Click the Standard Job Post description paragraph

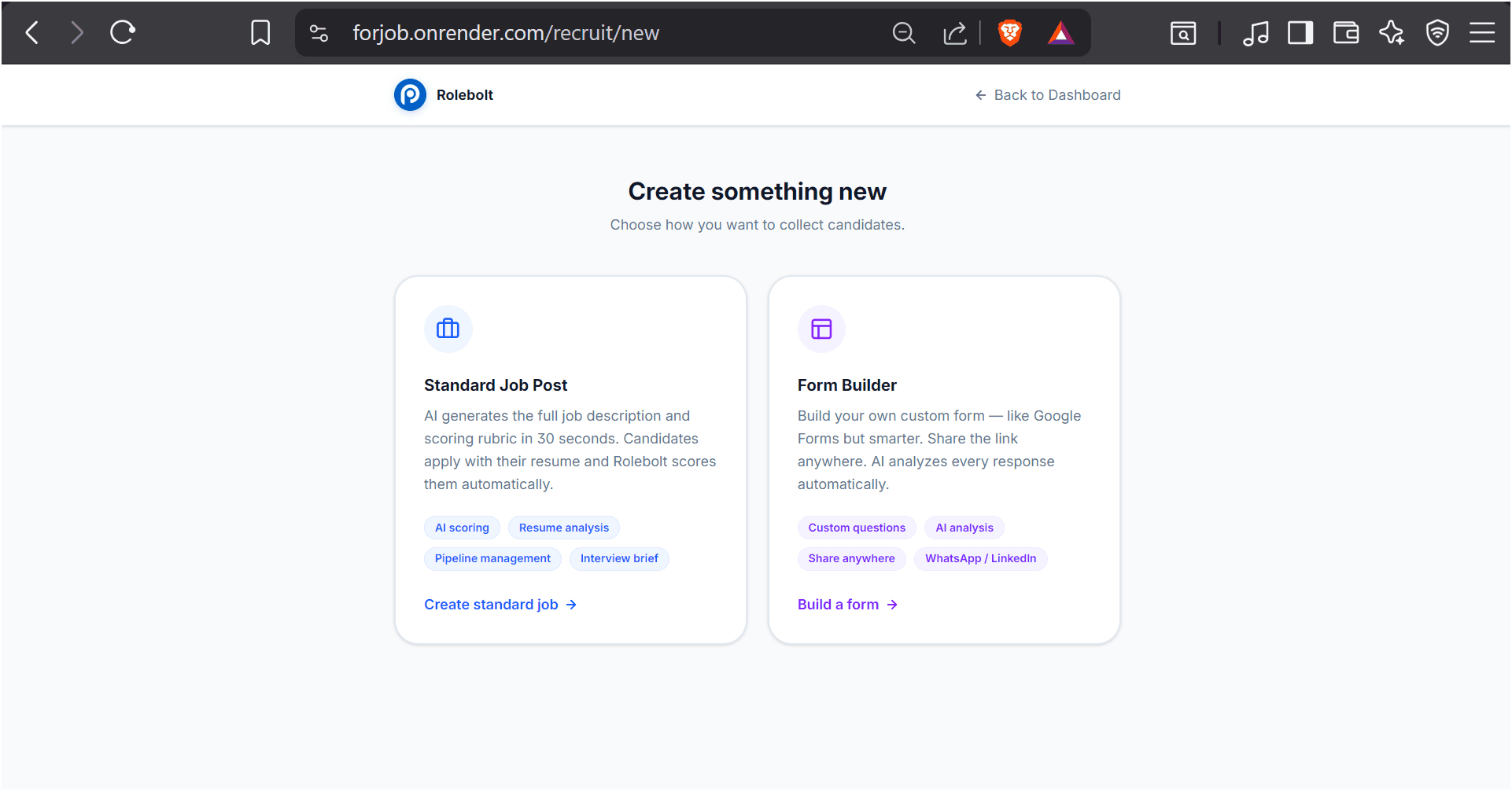pyautogui.click(x=570, y=450)
